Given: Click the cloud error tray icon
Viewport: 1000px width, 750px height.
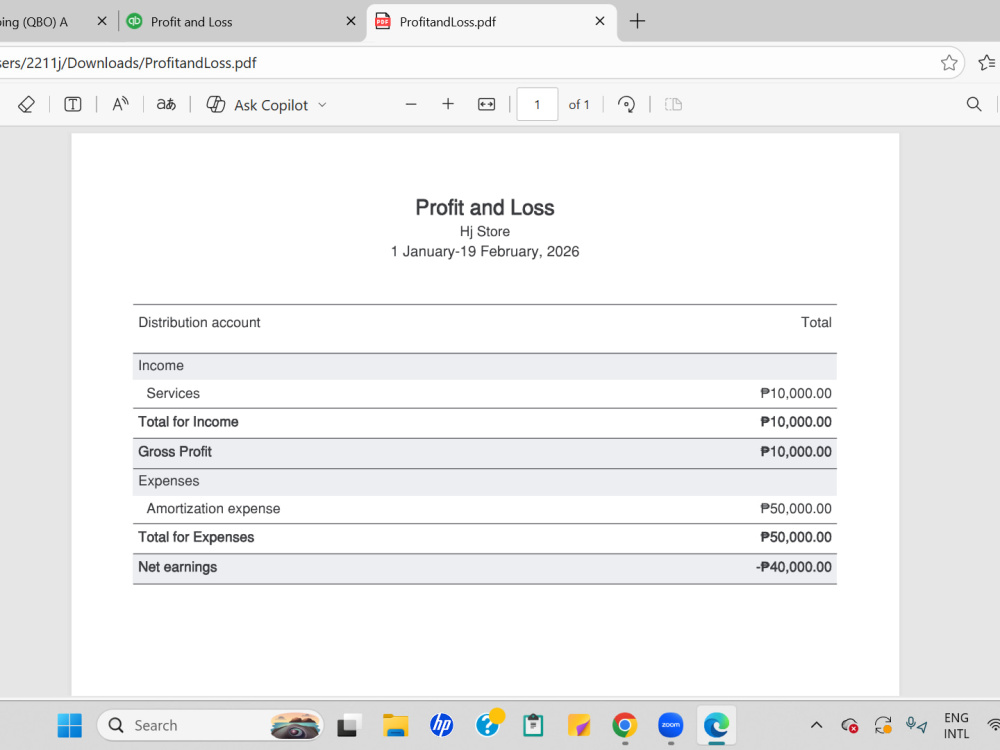Looking at the screenshot, I should point(849,725).
